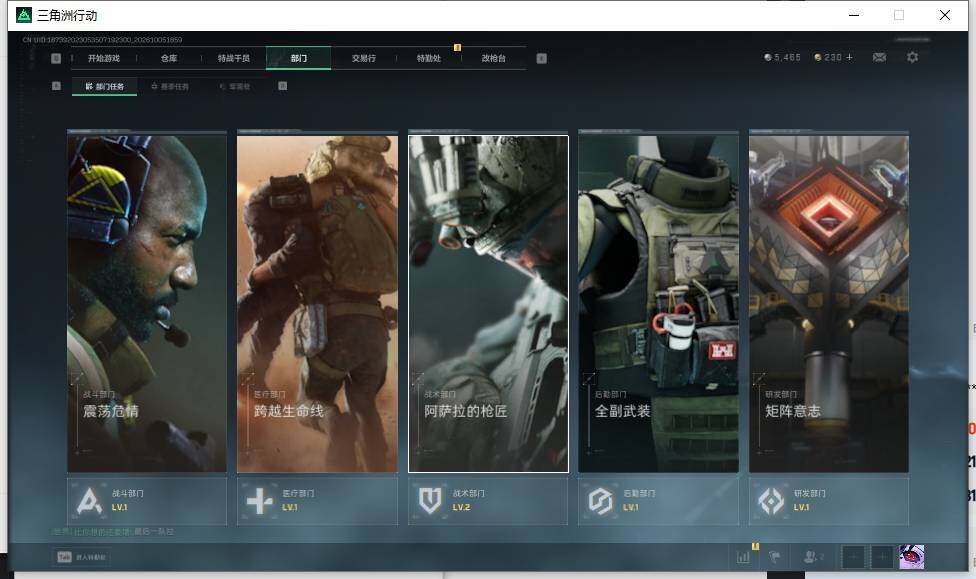Image resolution: width=976 pixels, height=579 pixels.
Task: Click the key-hint icon before 部门任务
Action: click(x=56, y=86)
